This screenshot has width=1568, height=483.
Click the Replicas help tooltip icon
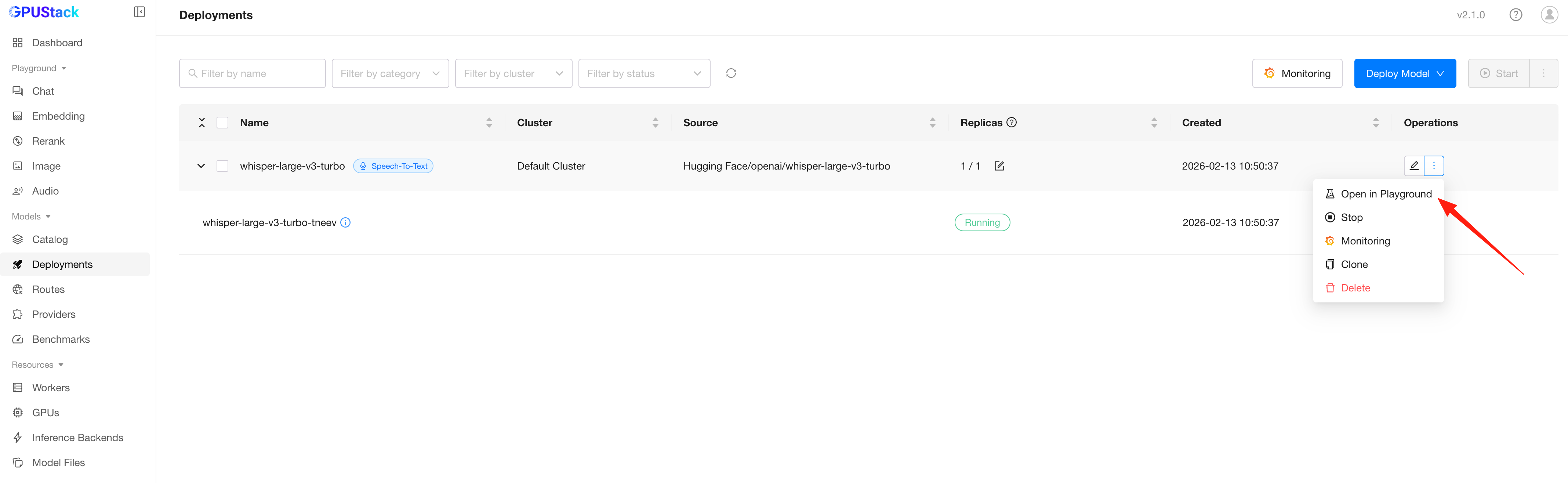pyautogui.click(x=1012, y=122)
